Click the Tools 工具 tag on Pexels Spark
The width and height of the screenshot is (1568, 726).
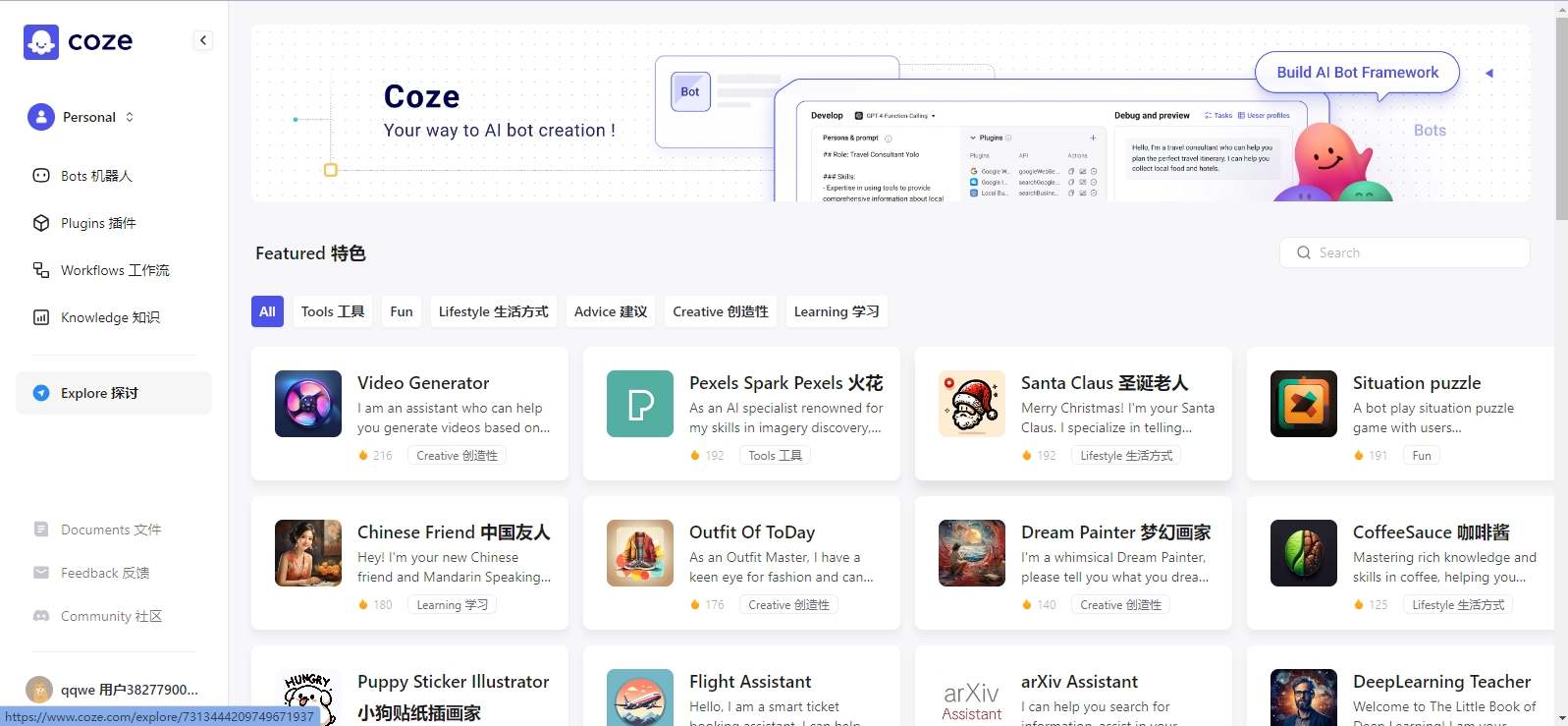pyautogui.click(x=775, y=456)
